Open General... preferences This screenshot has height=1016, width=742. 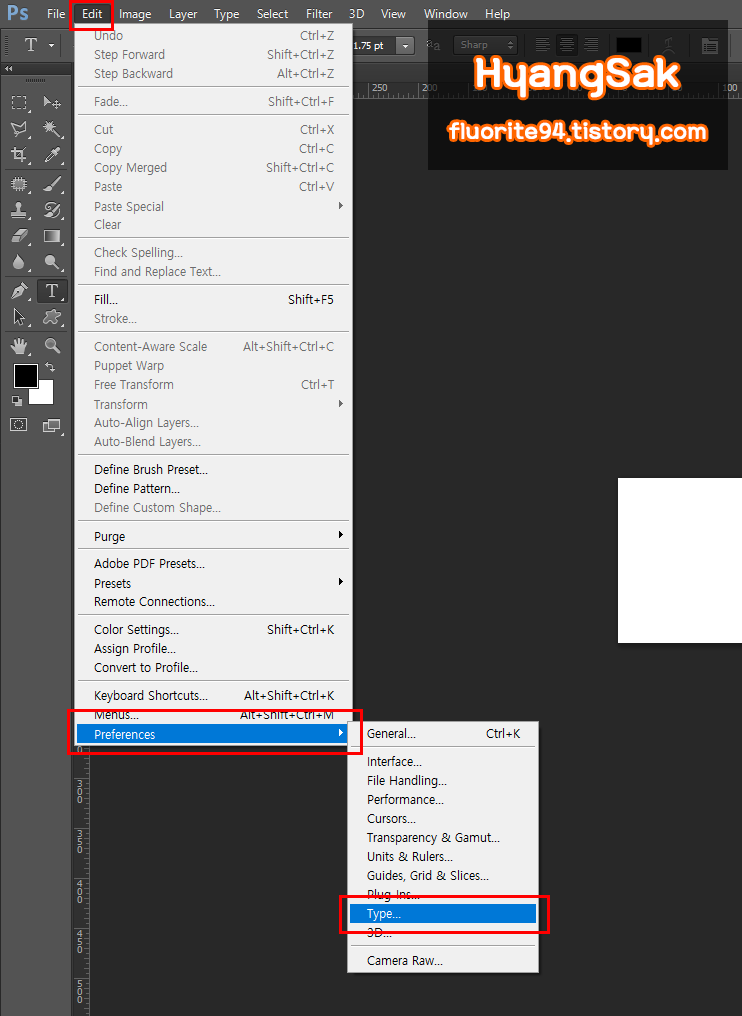pos(443,733)
